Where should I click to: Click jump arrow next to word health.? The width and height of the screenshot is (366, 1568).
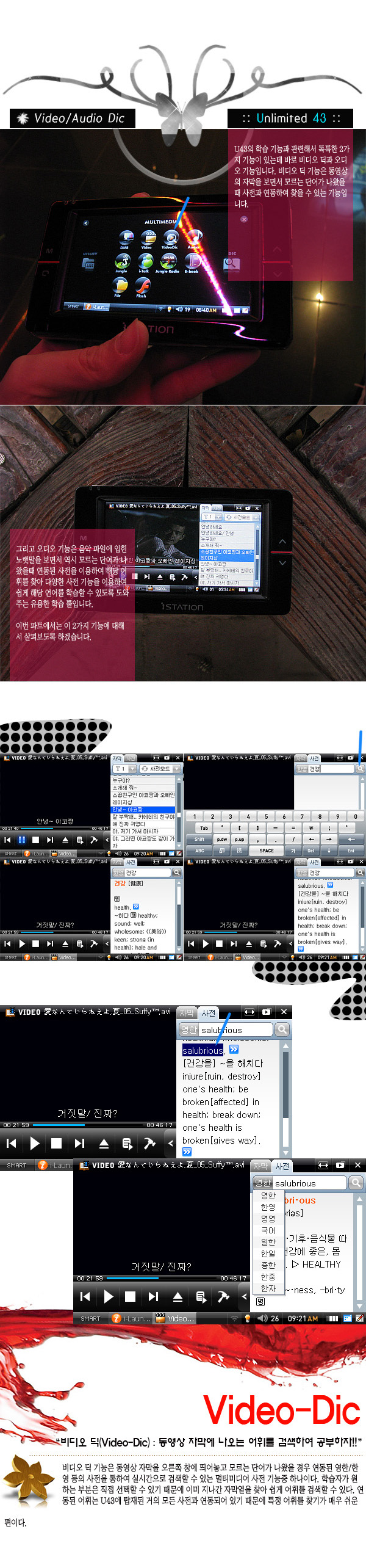[136, 907]
